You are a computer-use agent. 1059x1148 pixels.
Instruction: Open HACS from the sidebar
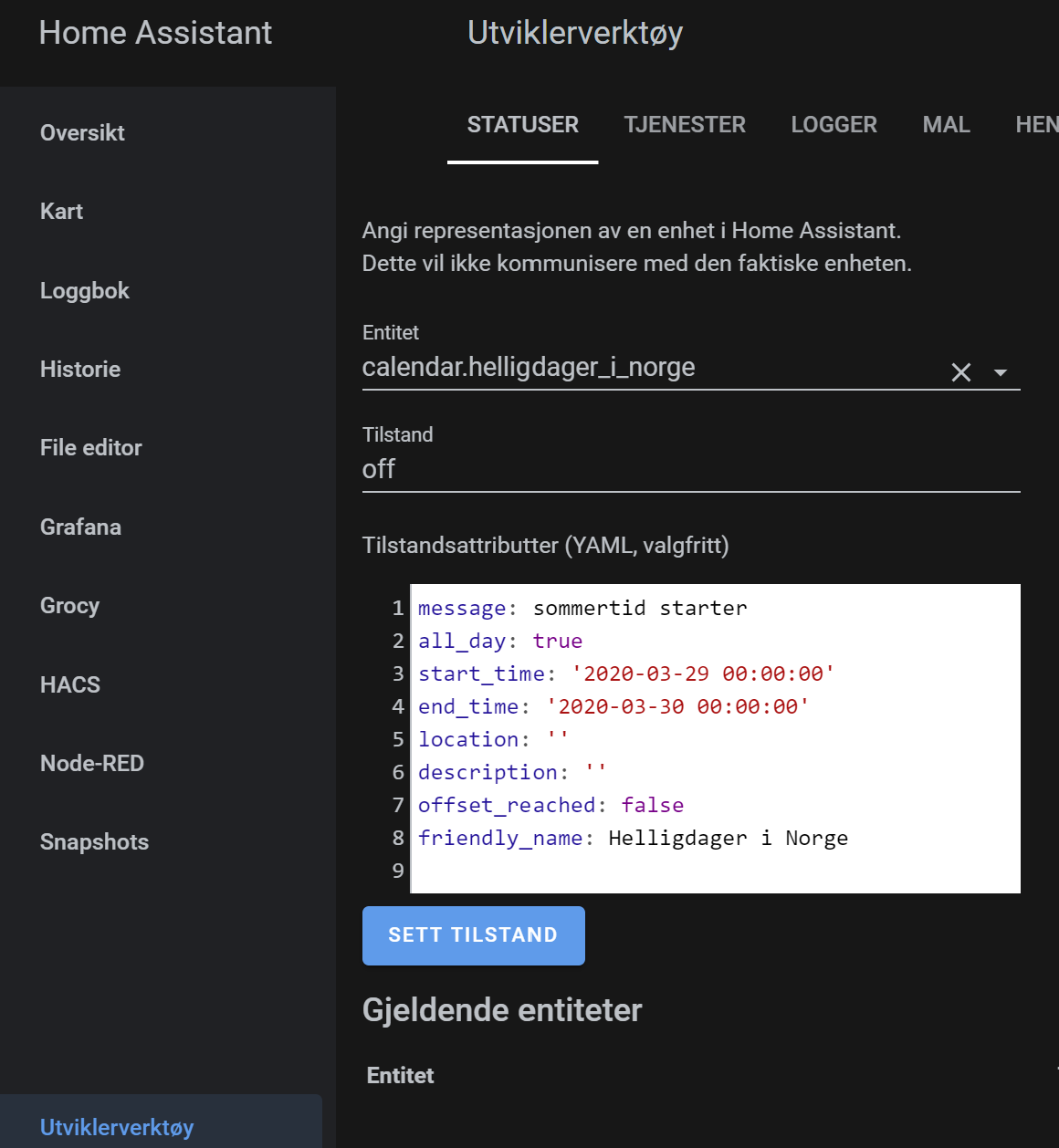(x=70, y=684)
